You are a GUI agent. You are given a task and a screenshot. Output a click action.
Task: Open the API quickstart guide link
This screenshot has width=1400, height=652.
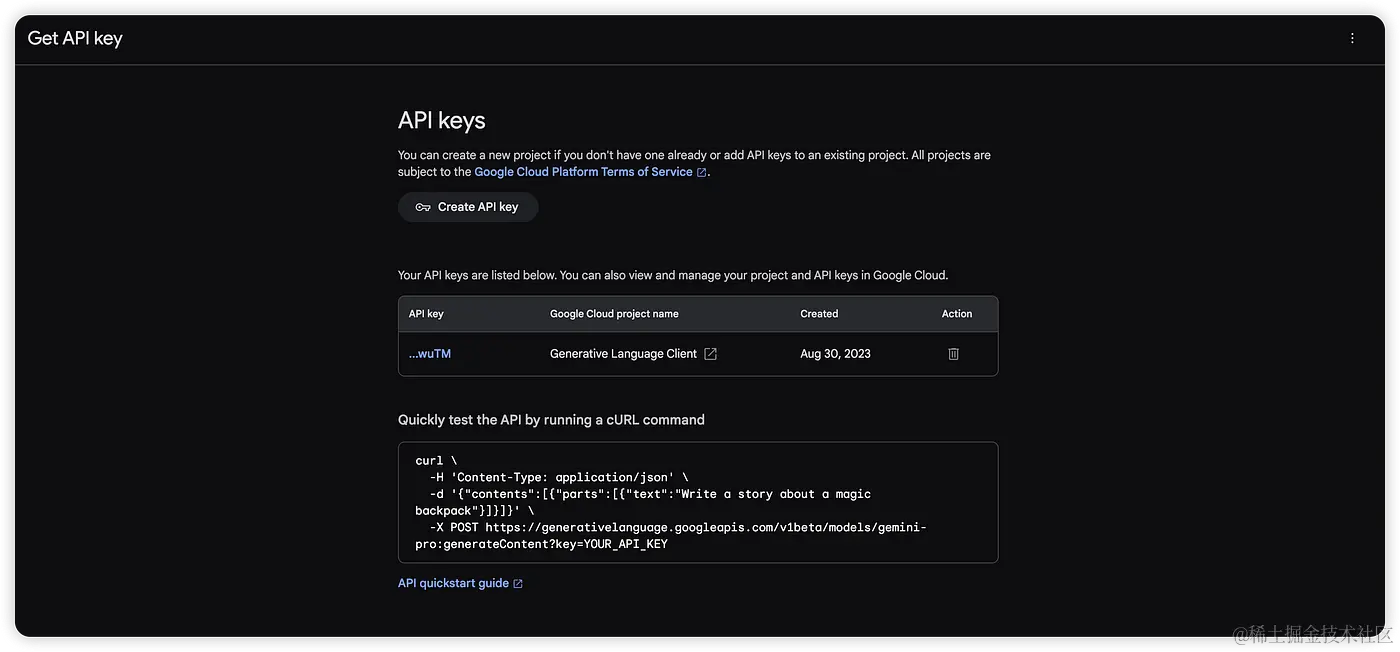click(460, 583)
